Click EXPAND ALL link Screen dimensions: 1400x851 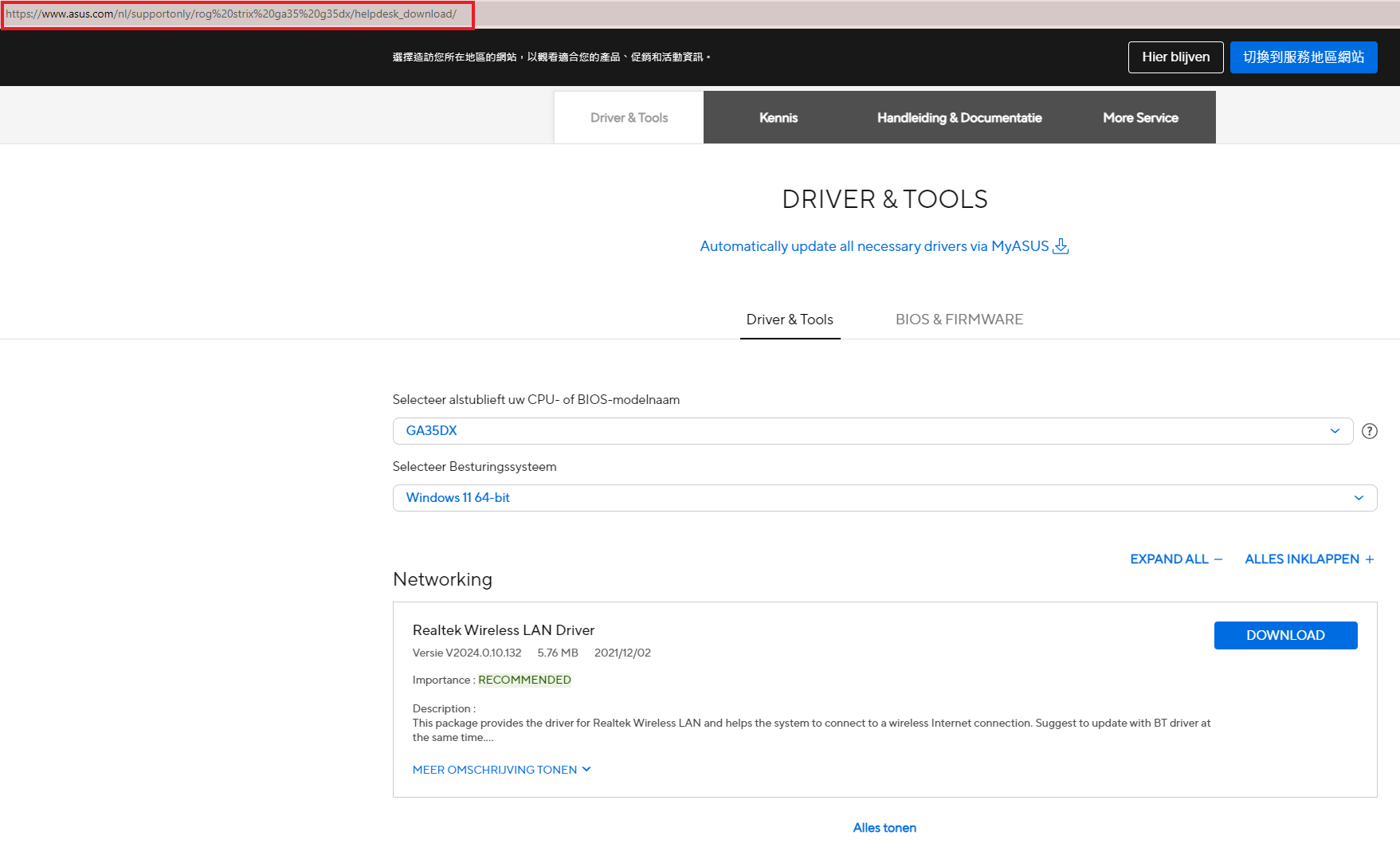[1176, 559]
